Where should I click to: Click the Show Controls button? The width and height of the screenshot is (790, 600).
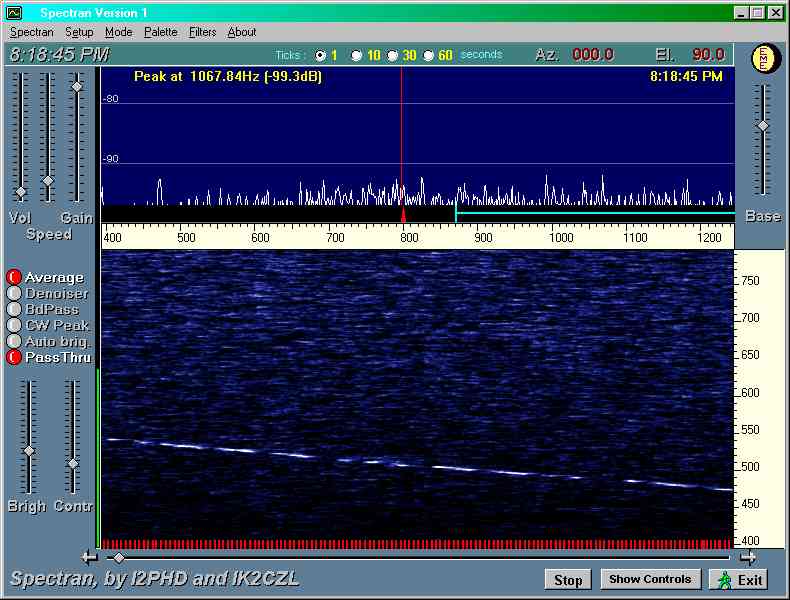click(x=650, y=579)
